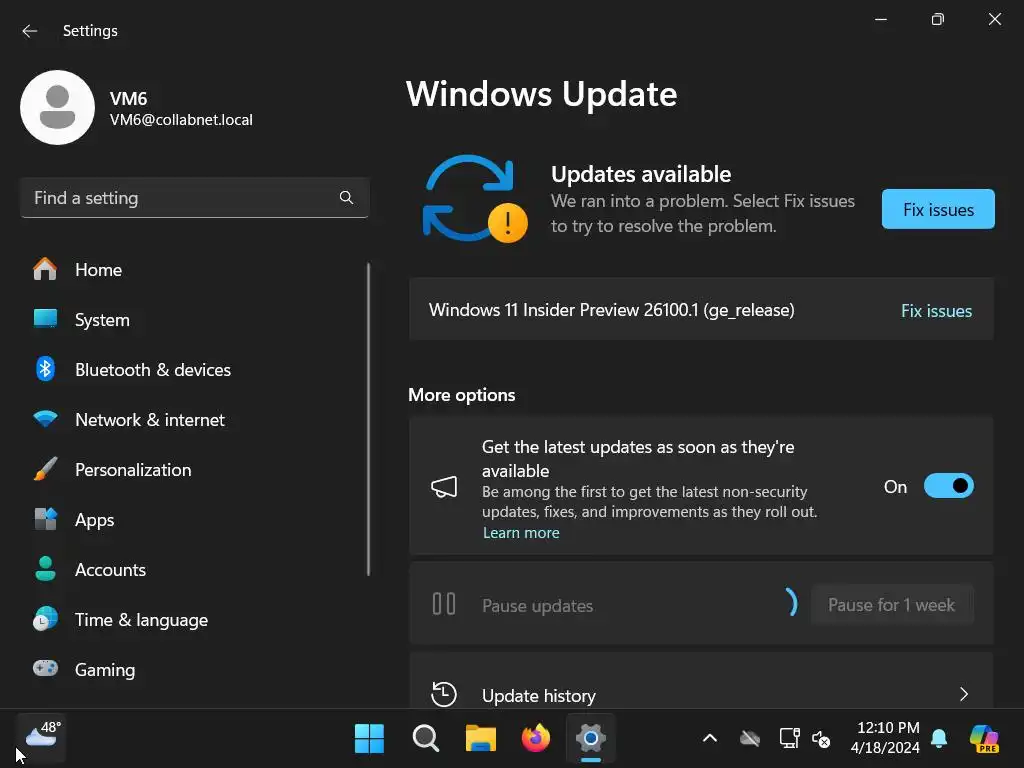The image size is (1024, 768).
Task: Click the Windows 11 Insider Preview 26100.1 text
Action: 611,310
